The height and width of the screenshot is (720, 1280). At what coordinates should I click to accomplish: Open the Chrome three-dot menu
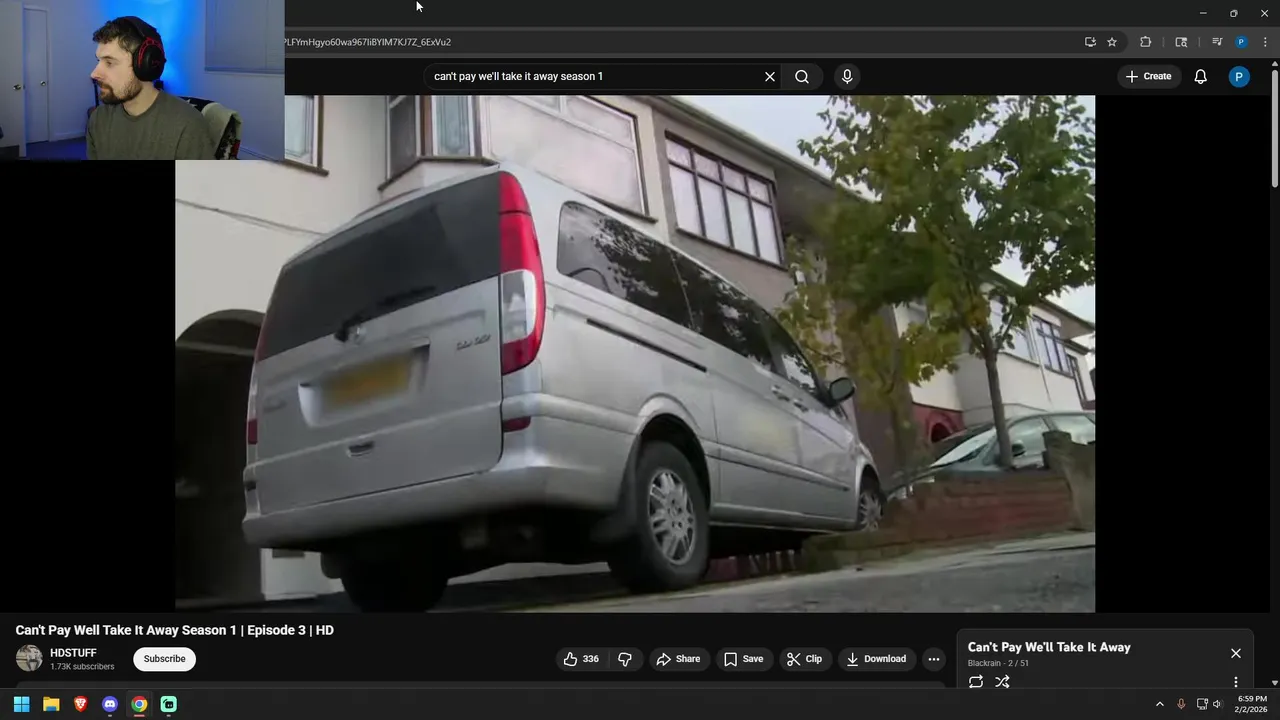(1265, 42)
